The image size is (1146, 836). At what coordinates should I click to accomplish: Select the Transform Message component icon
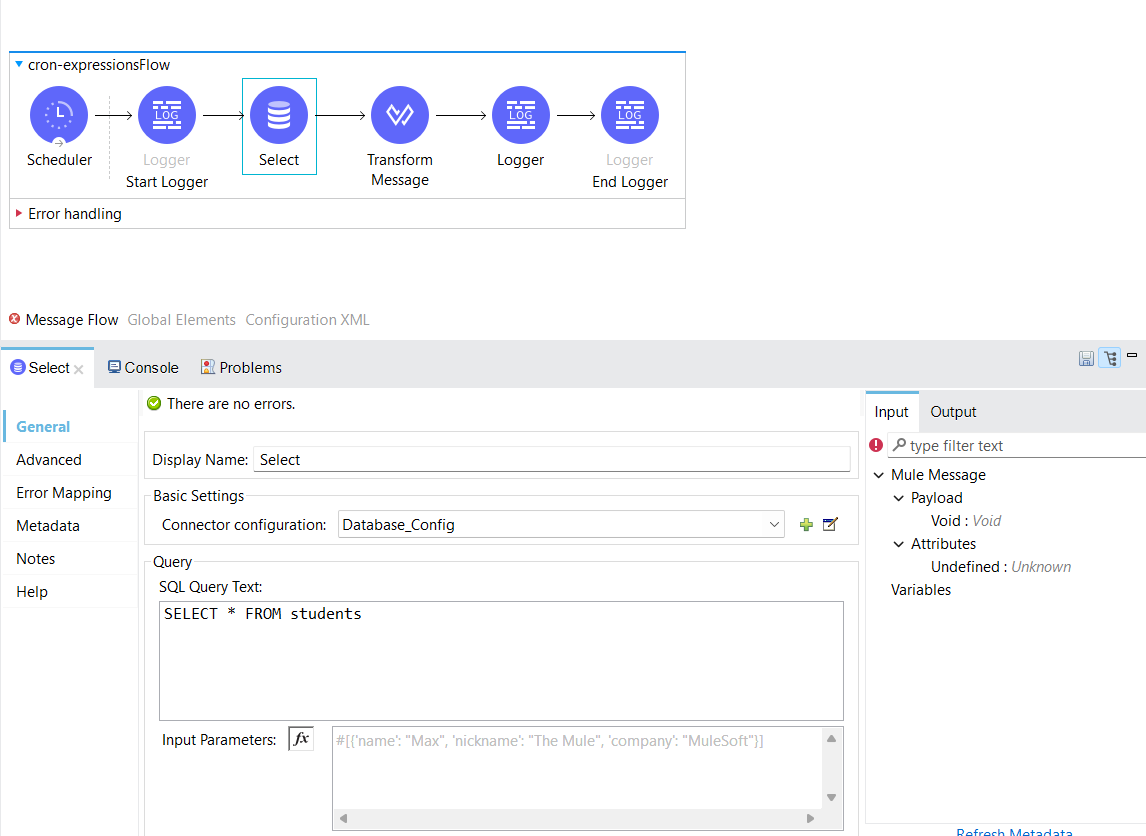400,115
